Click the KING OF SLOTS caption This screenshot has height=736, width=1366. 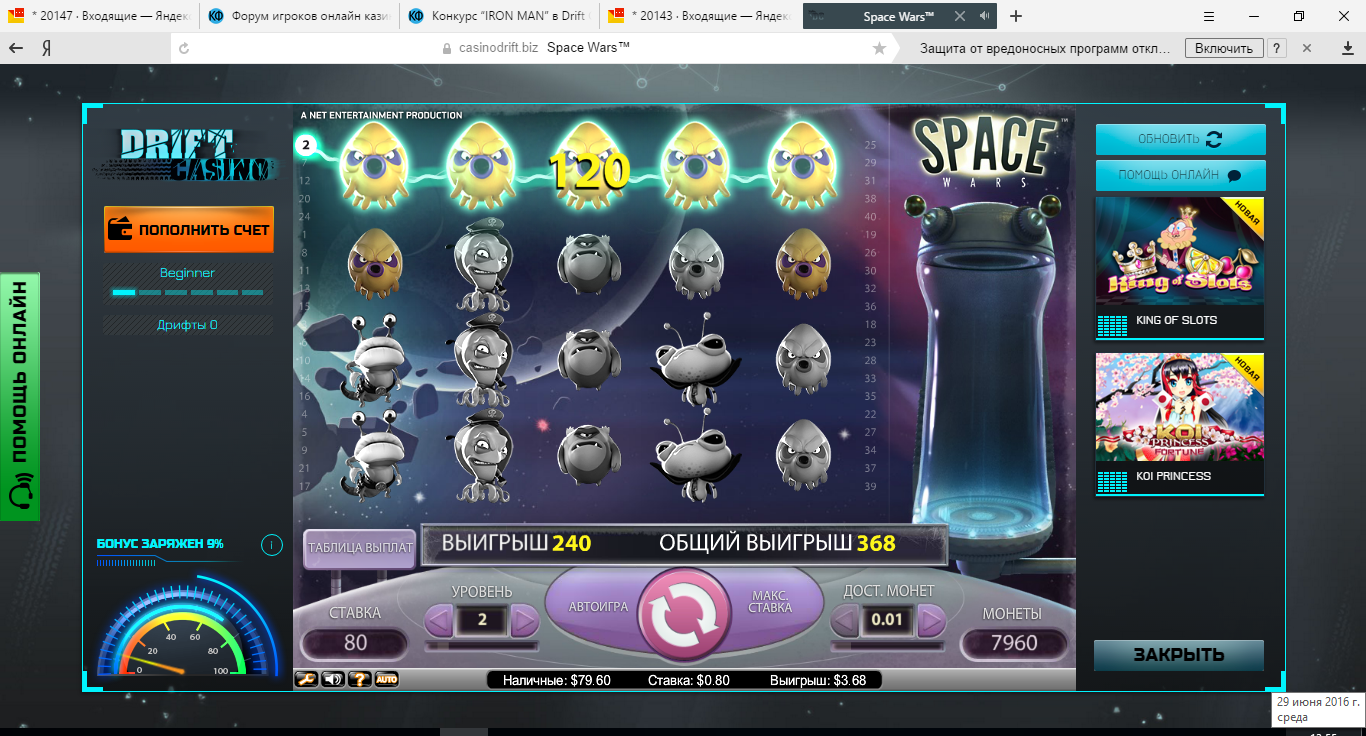1177,320
